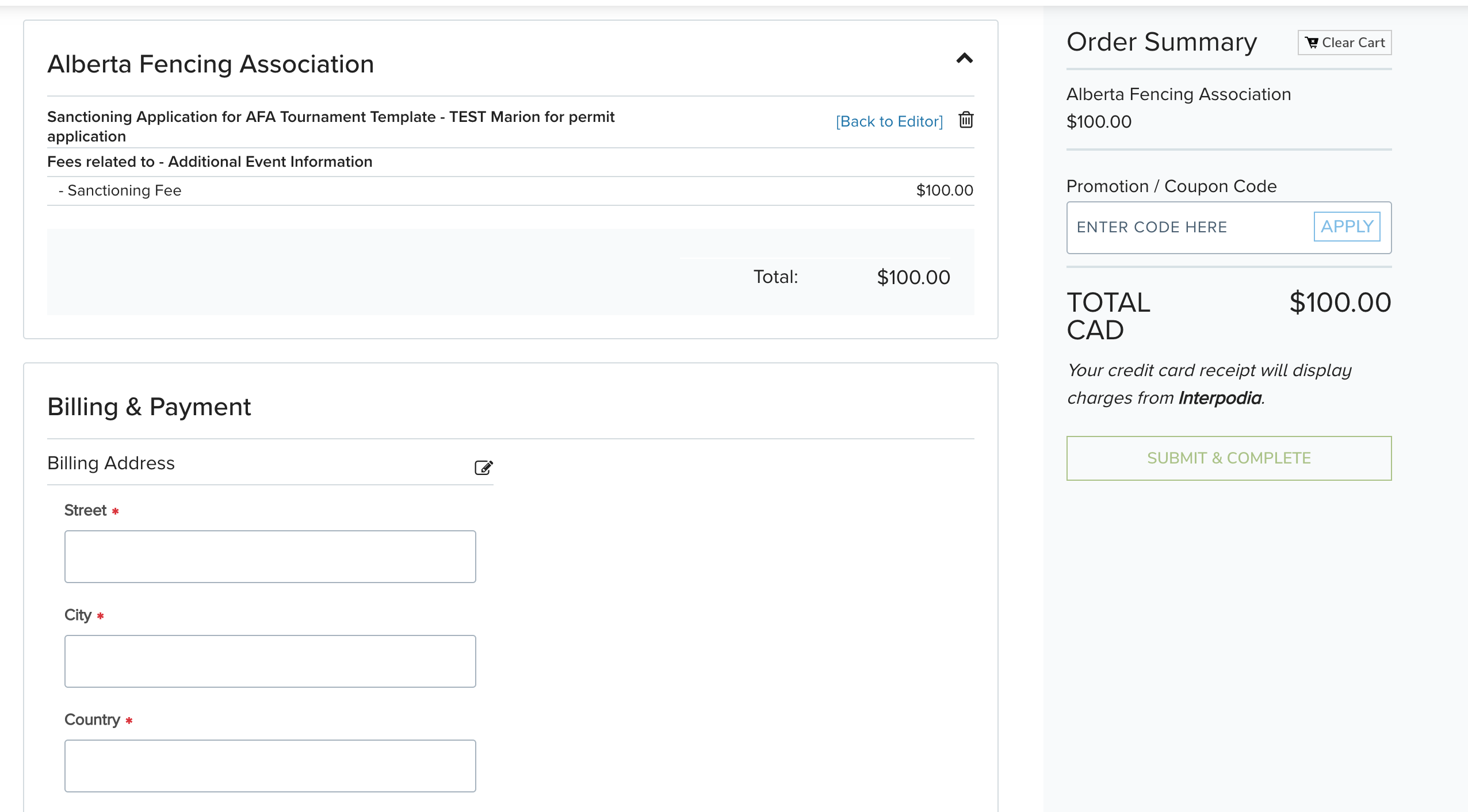
Task: Click the Street field label
Action: (85, 511)
